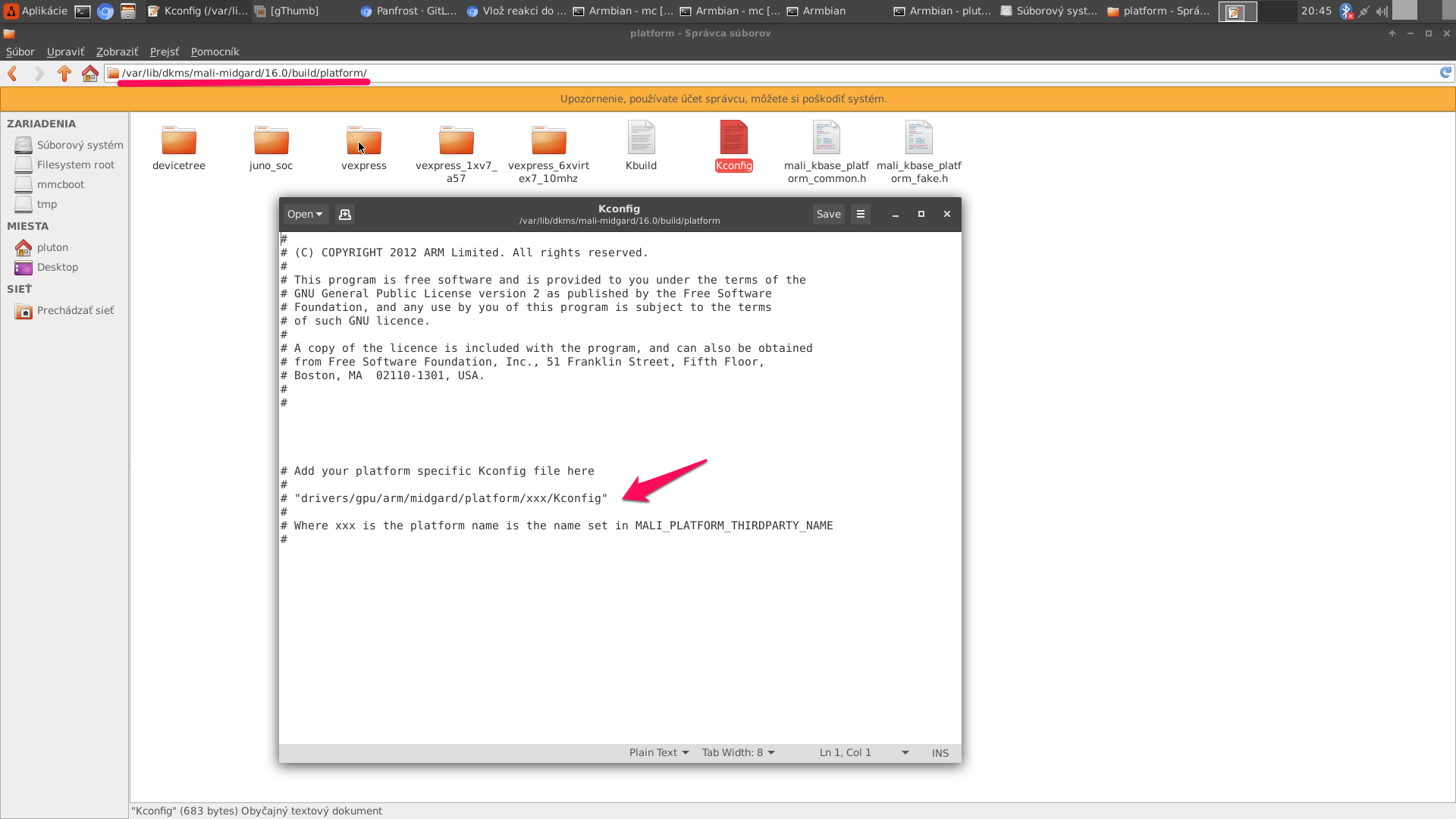Go back in file manager toolbar
Viewport: 1456px width, 819px height.
pyautogui.click(x=13, y=74)
